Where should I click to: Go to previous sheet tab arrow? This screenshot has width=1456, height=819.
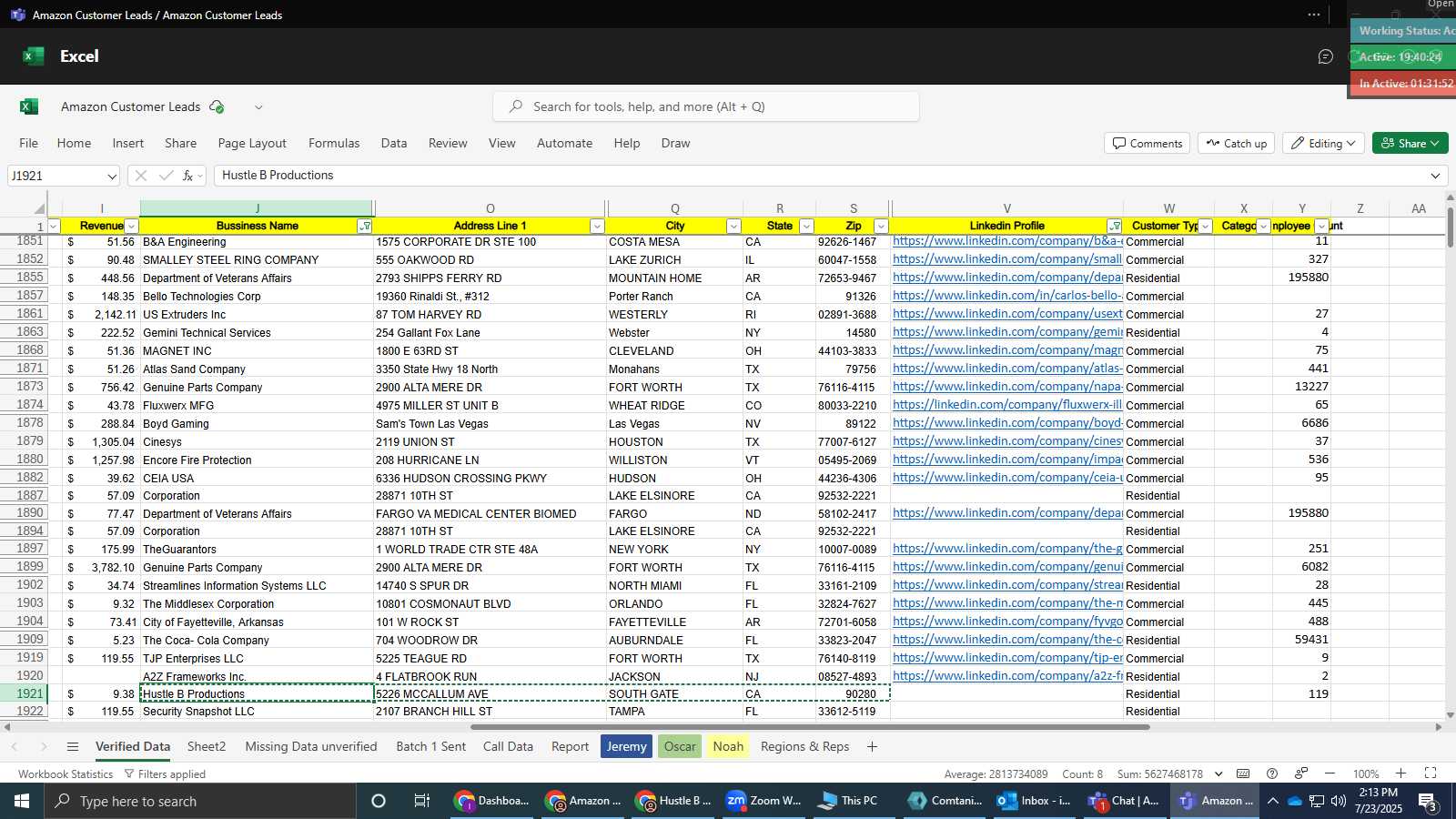click(x=15, y=747)
